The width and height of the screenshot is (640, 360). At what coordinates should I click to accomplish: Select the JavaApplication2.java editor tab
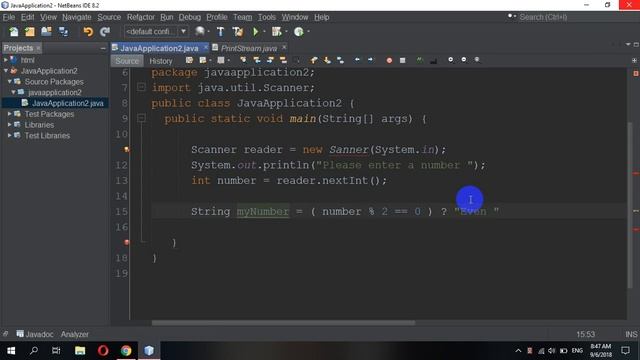click(159, 48)
